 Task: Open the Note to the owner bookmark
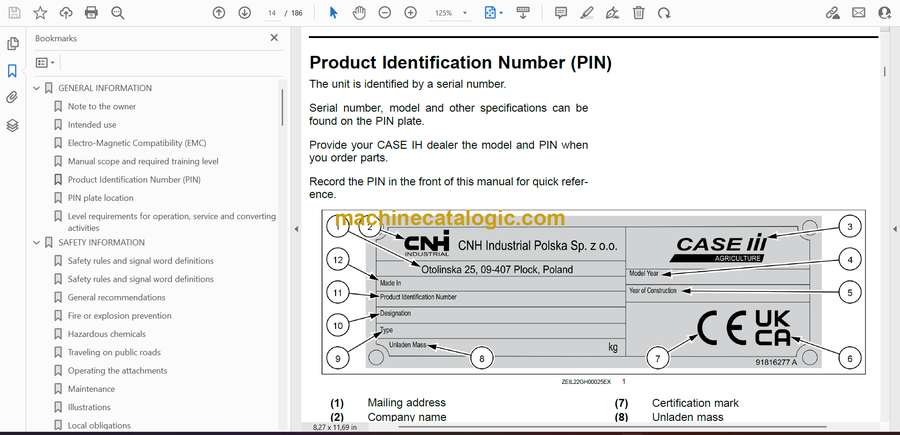(102, 107)
